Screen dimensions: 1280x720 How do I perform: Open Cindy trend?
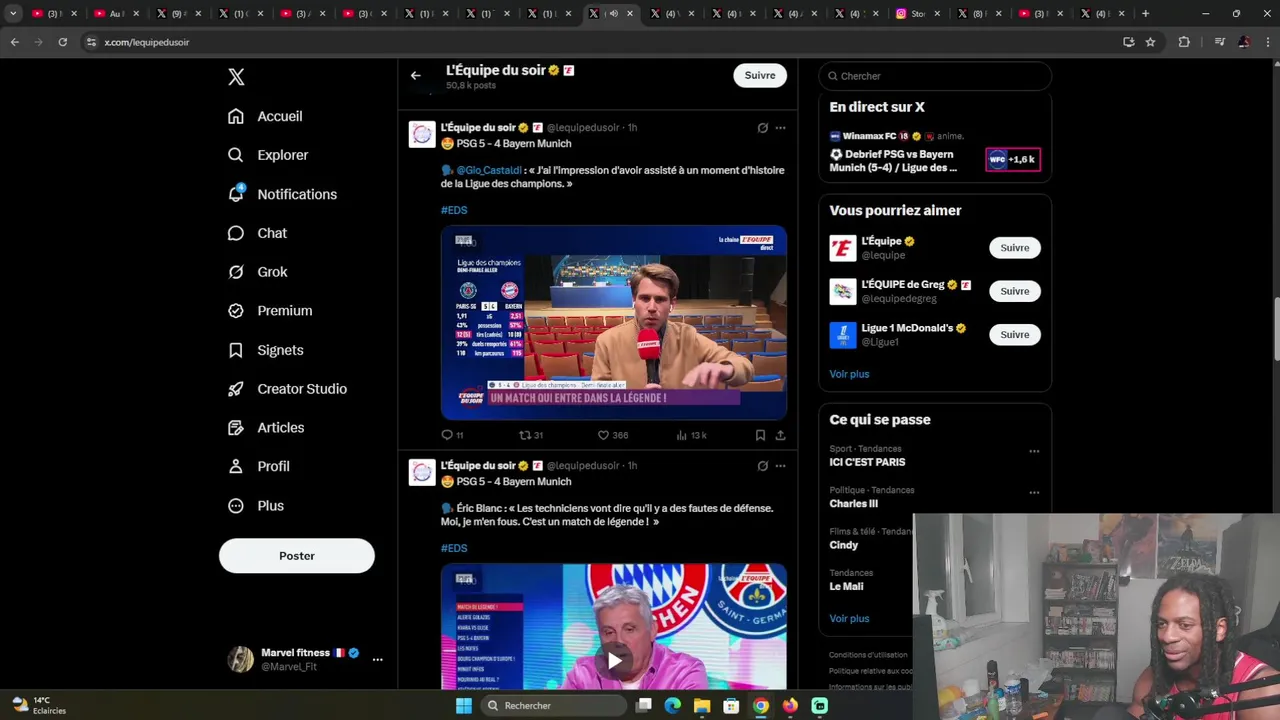tap(843, 545)
